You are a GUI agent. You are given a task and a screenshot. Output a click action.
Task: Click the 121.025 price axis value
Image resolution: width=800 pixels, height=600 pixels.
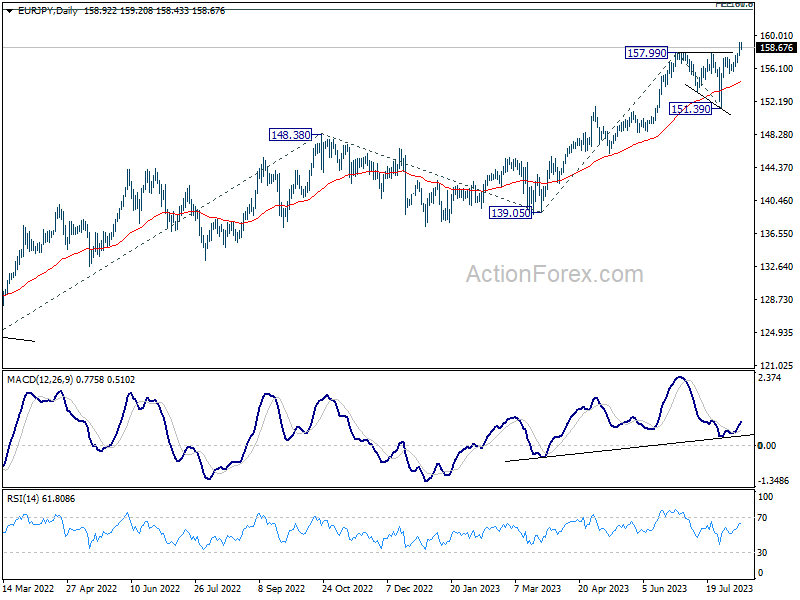click(x=777, y=365)
